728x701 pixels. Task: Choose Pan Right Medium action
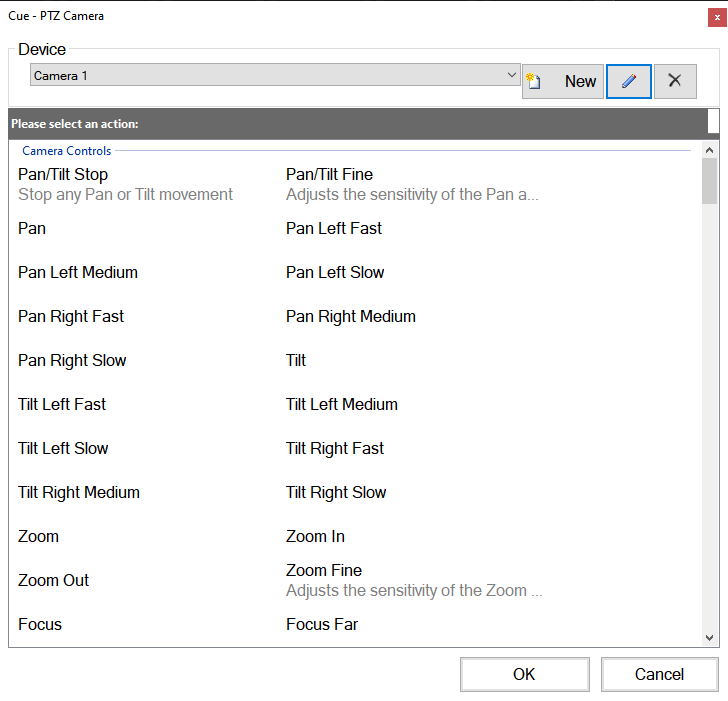(351, 316)
